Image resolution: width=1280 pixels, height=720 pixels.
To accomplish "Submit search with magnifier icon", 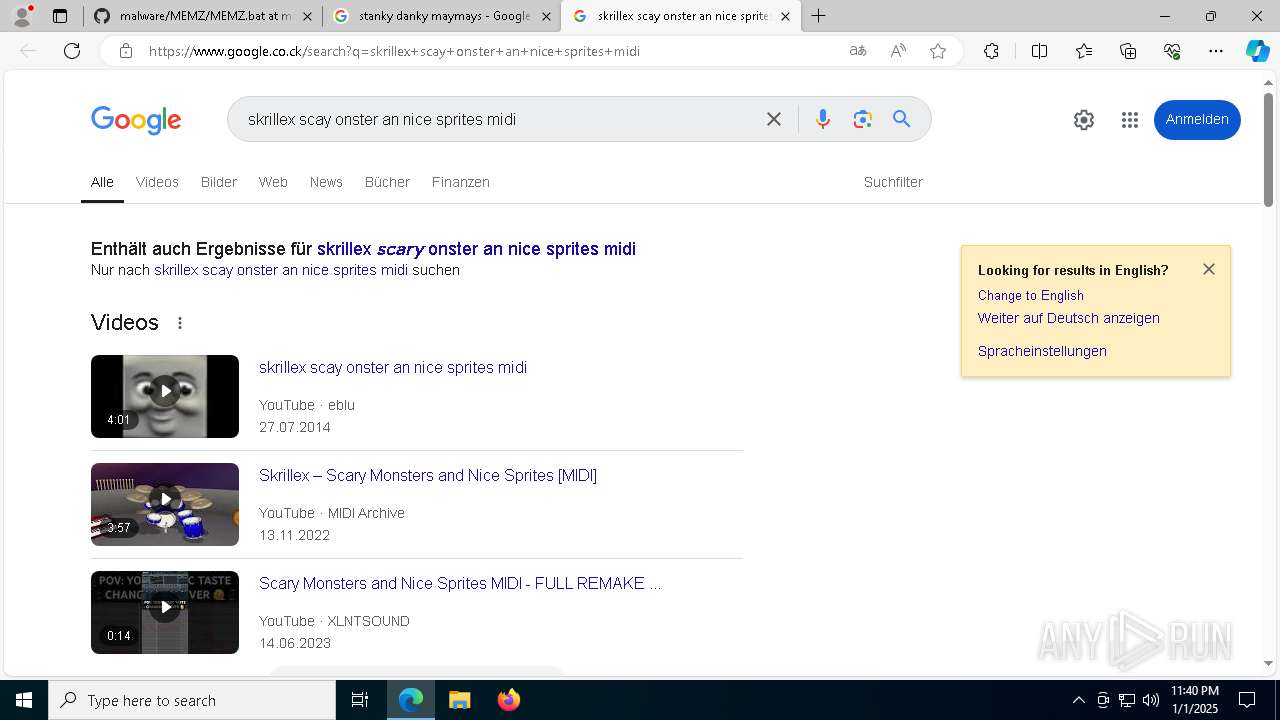I will [902, 119].
